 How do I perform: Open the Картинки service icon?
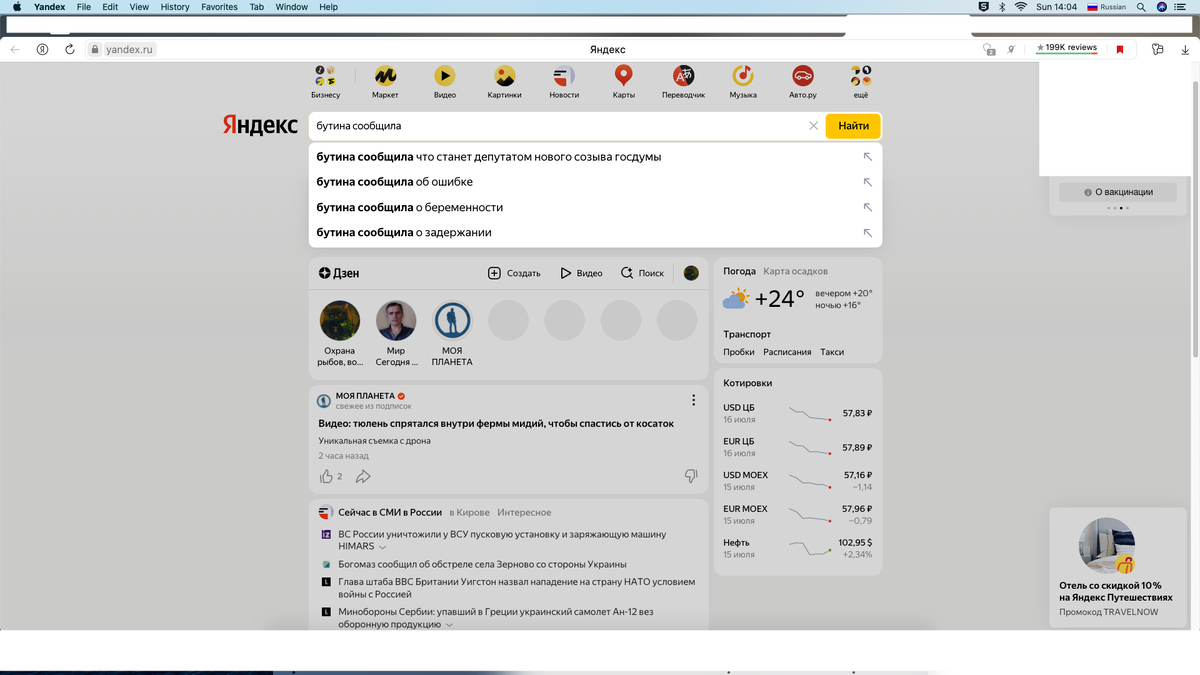505,76
